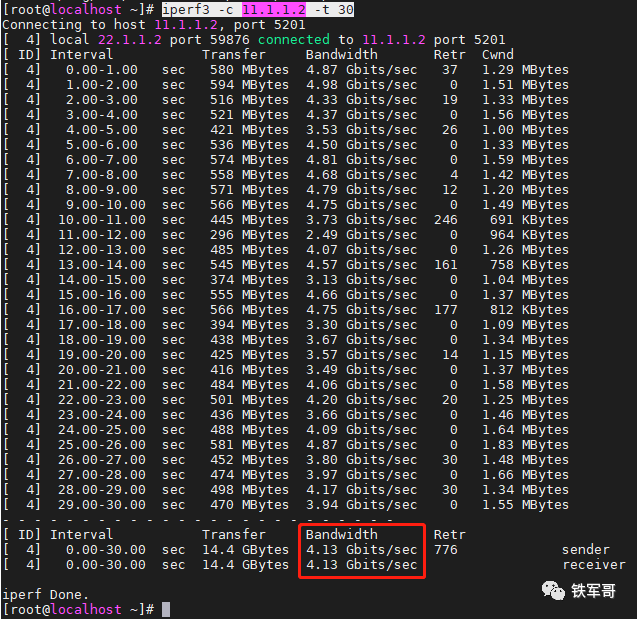This screenshot has width=637, height=619.
Task: Click the 580 MBytes transfer value
Action: pyautogui.click(x=249, y=70)
